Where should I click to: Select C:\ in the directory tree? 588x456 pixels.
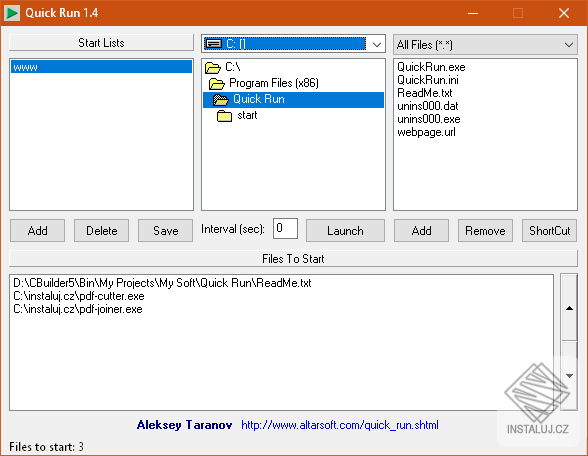pyautogui.click(x=233, y=67)
